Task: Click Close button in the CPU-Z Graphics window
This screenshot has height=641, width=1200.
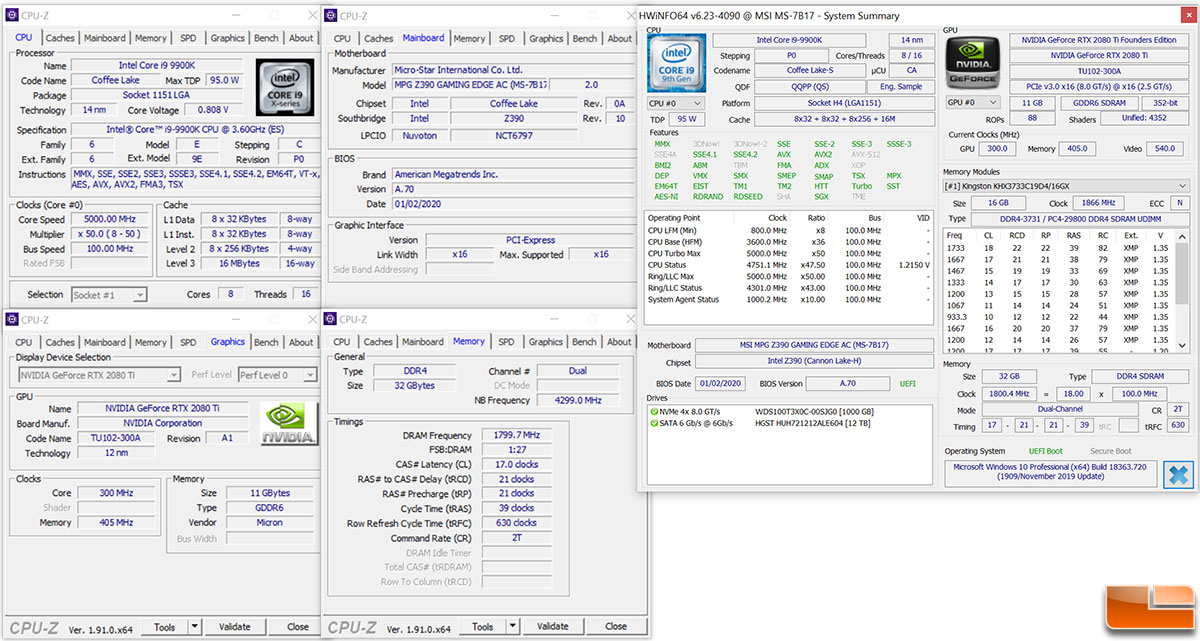Action: coord(298,627)
